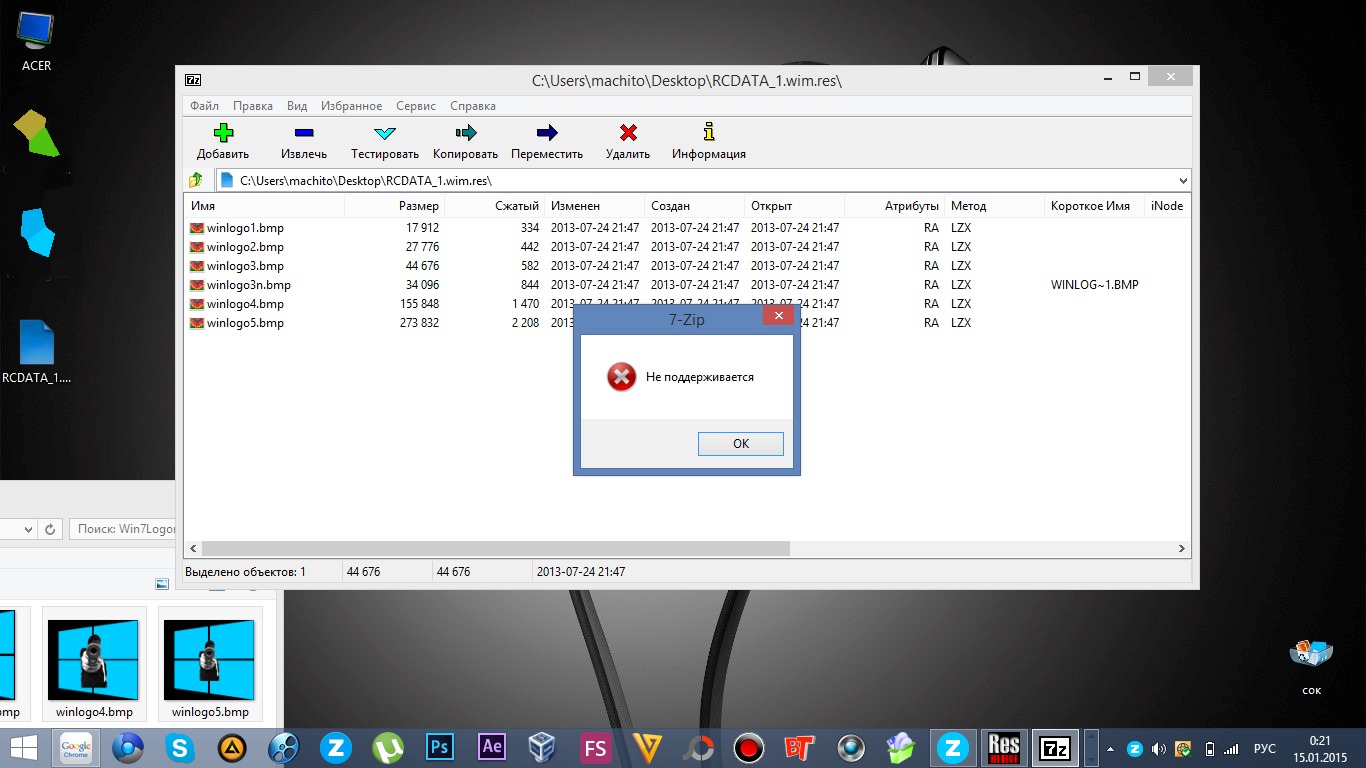Click the Переместить blue arrow icon
The width and height of the screenshot is (1366, 768).
547,132
